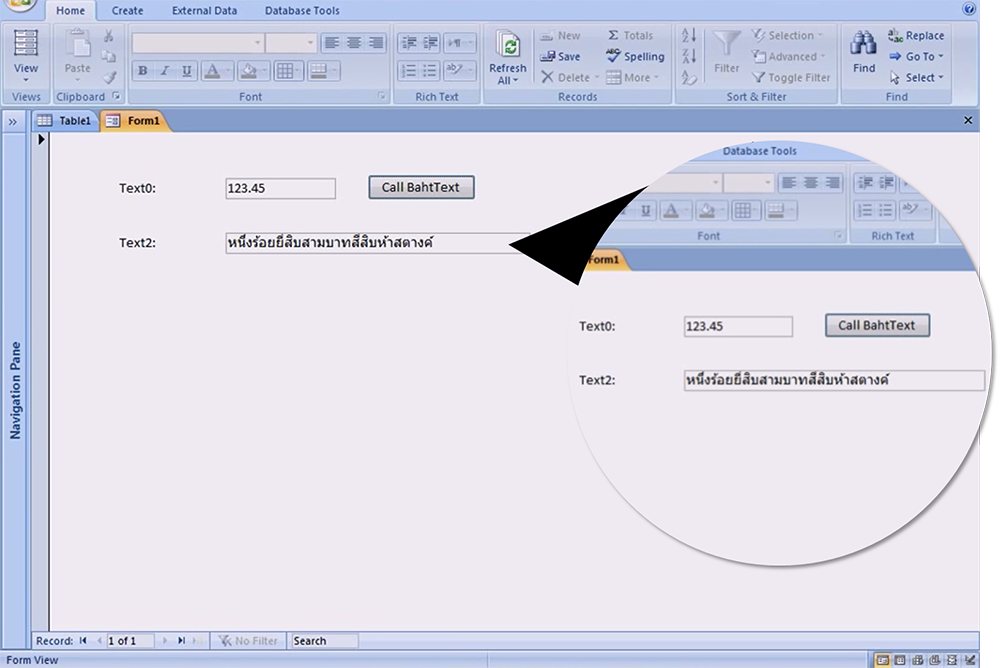Viewport: 1000px width, 668px height.
Task: Click the Save record icon
Action: 560,57
